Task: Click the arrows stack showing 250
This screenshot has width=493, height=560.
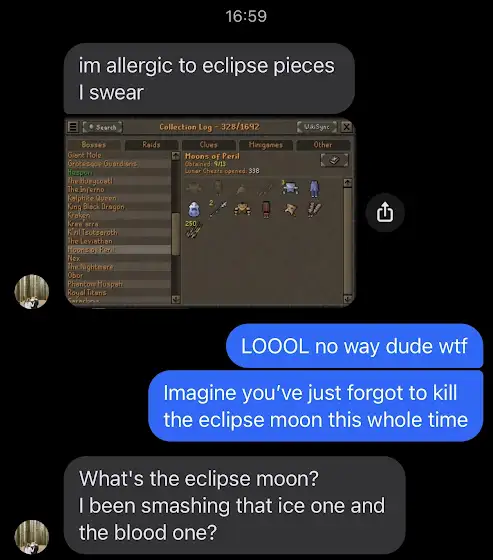Action: [x=193, y=230]
